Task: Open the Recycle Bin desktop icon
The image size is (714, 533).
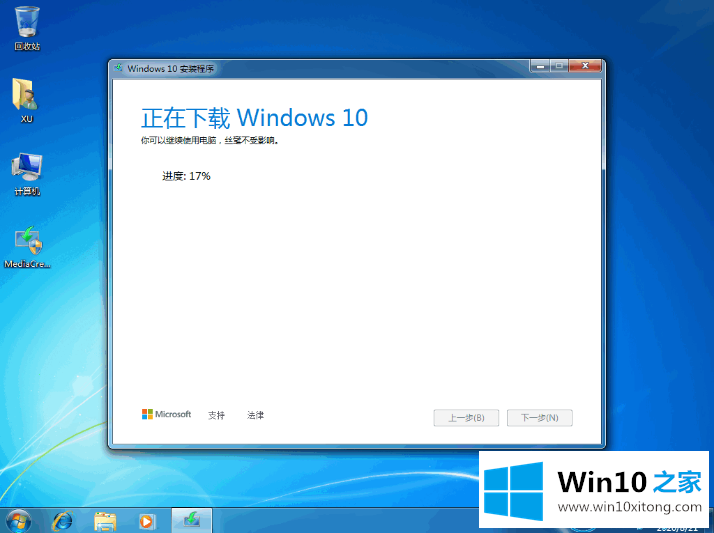Action: pos(27,28)
